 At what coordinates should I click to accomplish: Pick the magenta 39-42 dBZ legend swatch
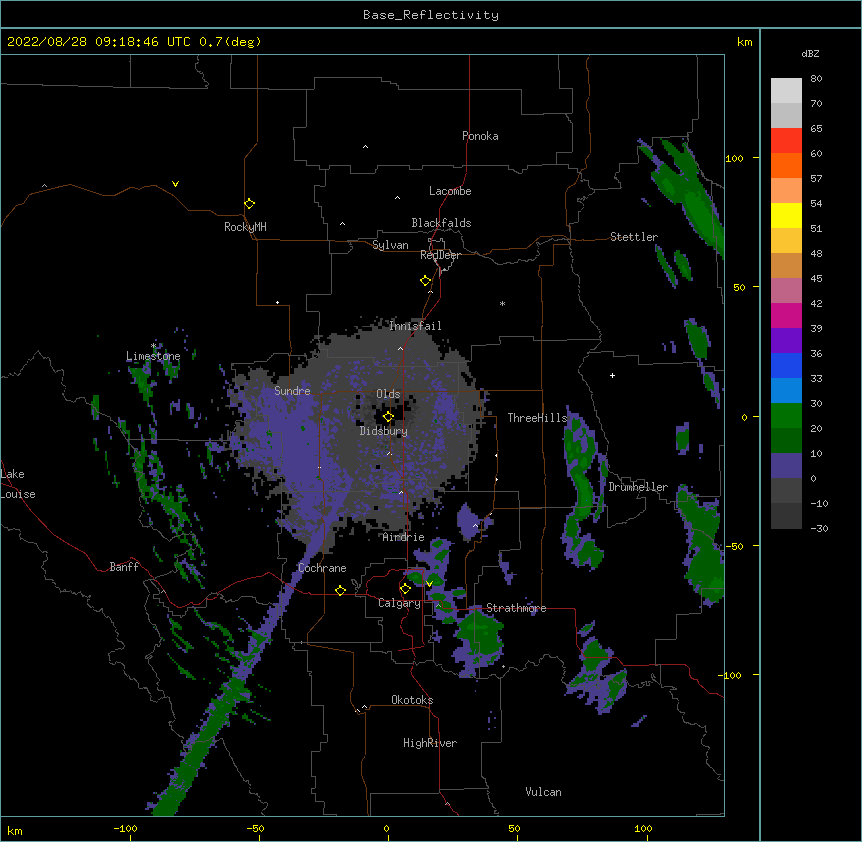pyautogui.click(x=786, y=315)
